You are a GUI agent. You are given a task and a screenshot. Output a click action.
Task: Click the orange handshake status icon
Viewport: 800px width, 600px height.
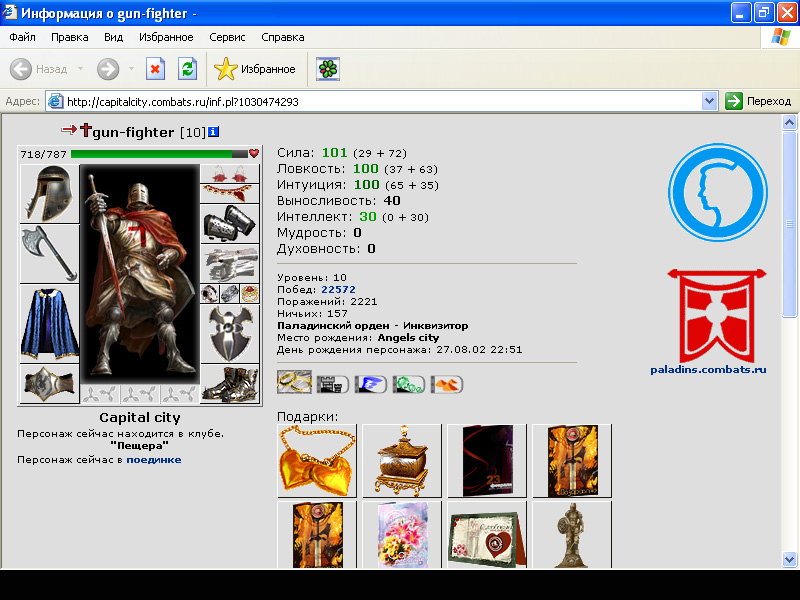click(x=447, y=384)
